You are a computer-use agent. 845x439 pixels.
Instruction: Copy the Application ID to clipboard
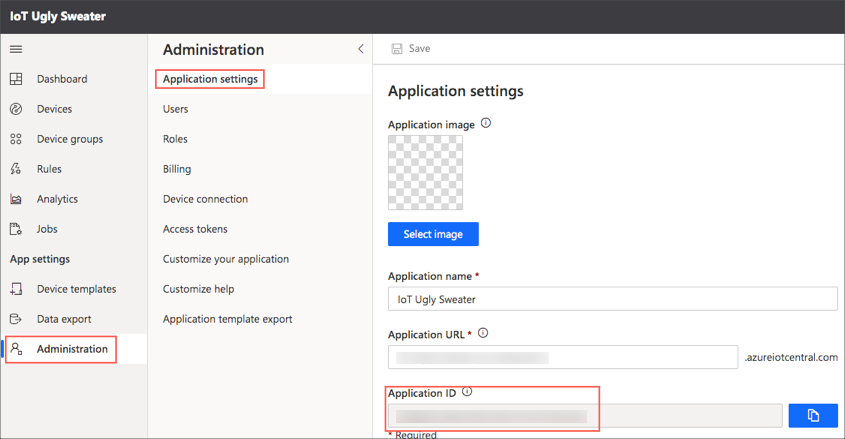click(x=813, y=415)
